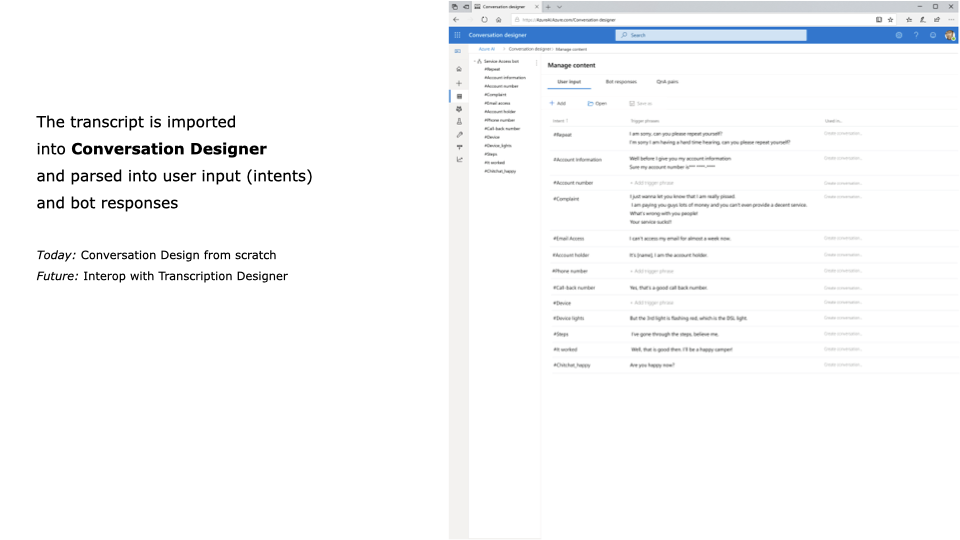Select #Device_lights in the tree
Viewport: 960px width, 540px height.
pos(498,146)
